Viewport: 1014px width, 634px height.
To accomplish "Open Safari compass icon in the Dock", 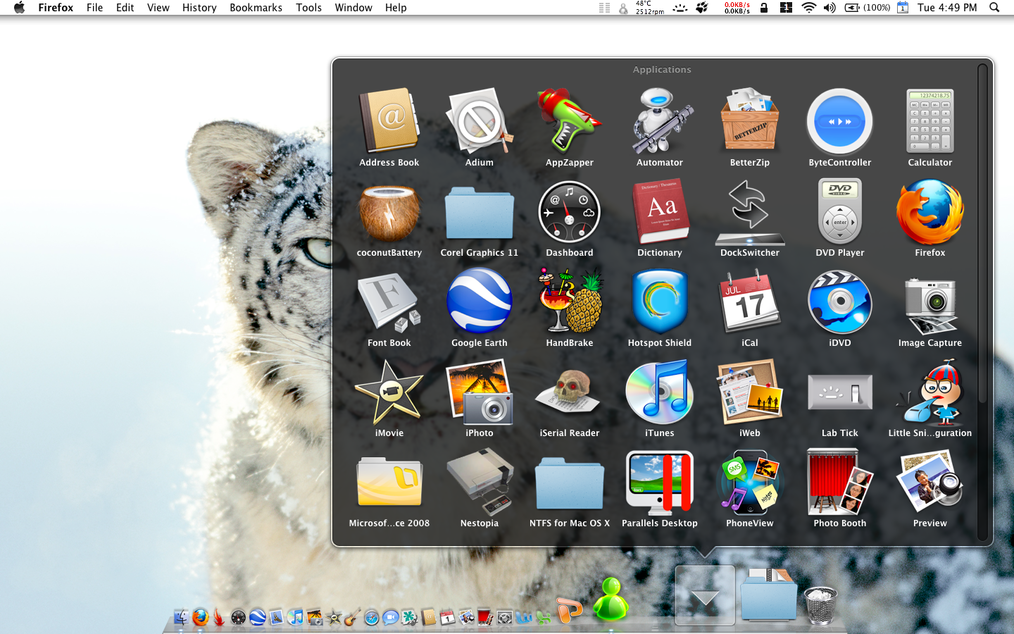I will pos(371,617).
